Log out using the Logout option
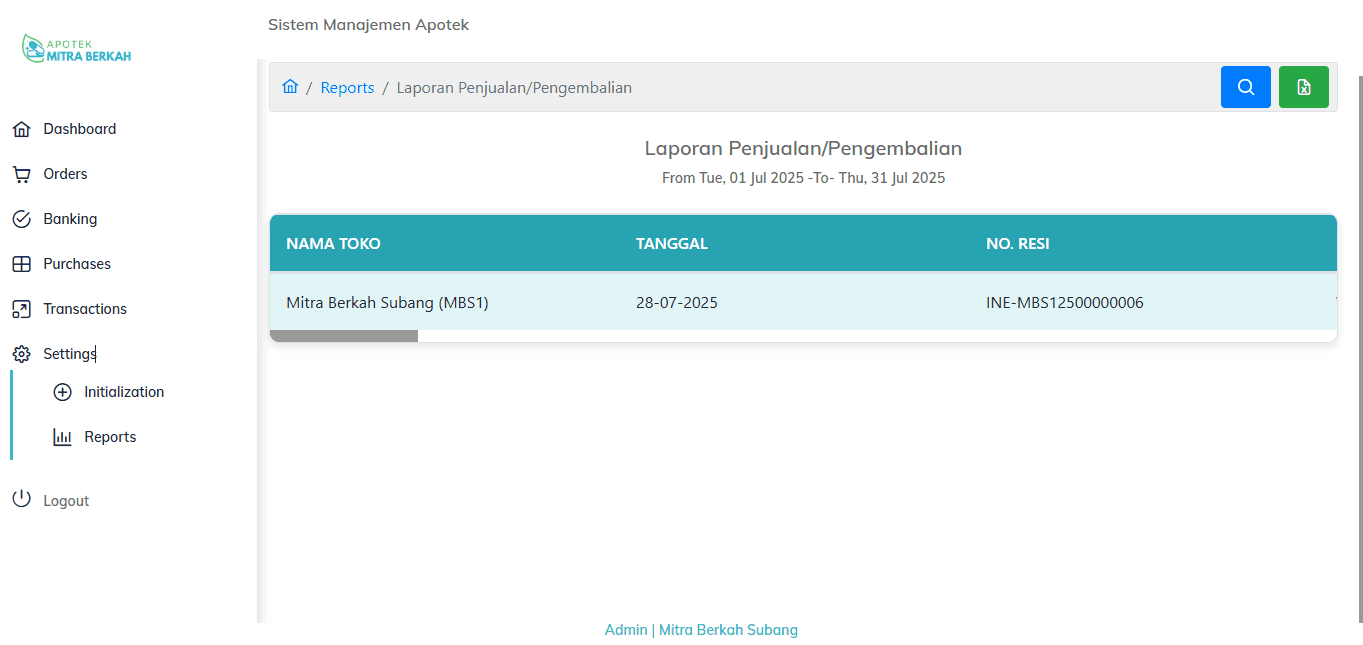The image size is (1363, 645). (x=66, y=501)
